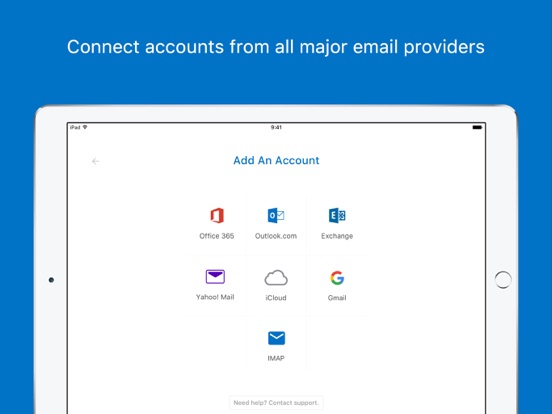Pick the Exchange account icon

(x=337, y=215)
